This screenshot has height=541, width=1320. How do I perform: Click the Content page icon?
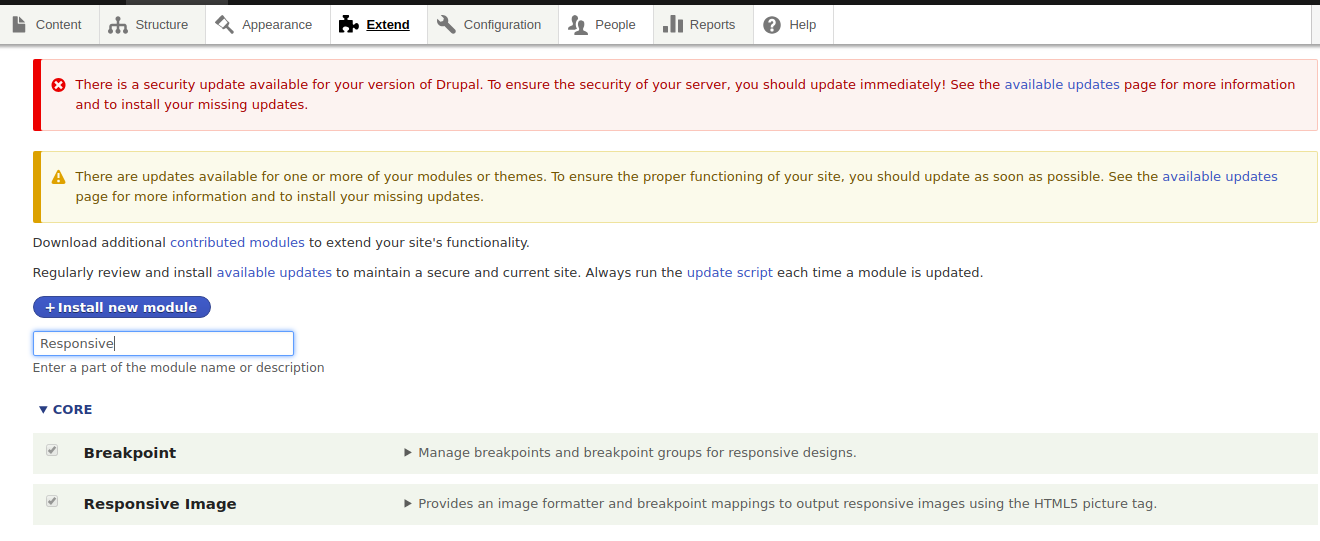[x=19, y=25]
